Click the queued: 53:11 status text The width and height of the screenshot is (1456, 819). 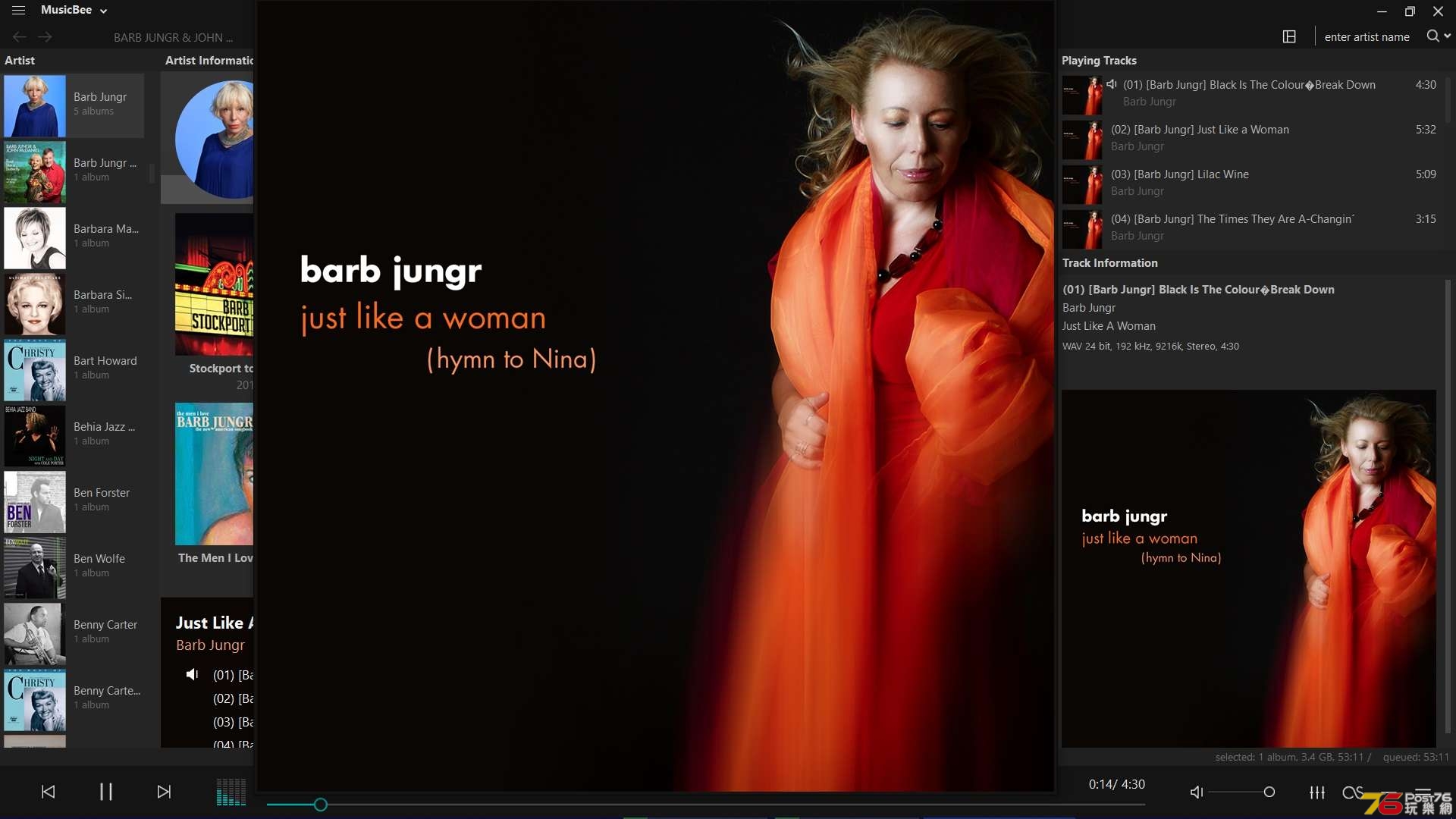[1416, 757]
